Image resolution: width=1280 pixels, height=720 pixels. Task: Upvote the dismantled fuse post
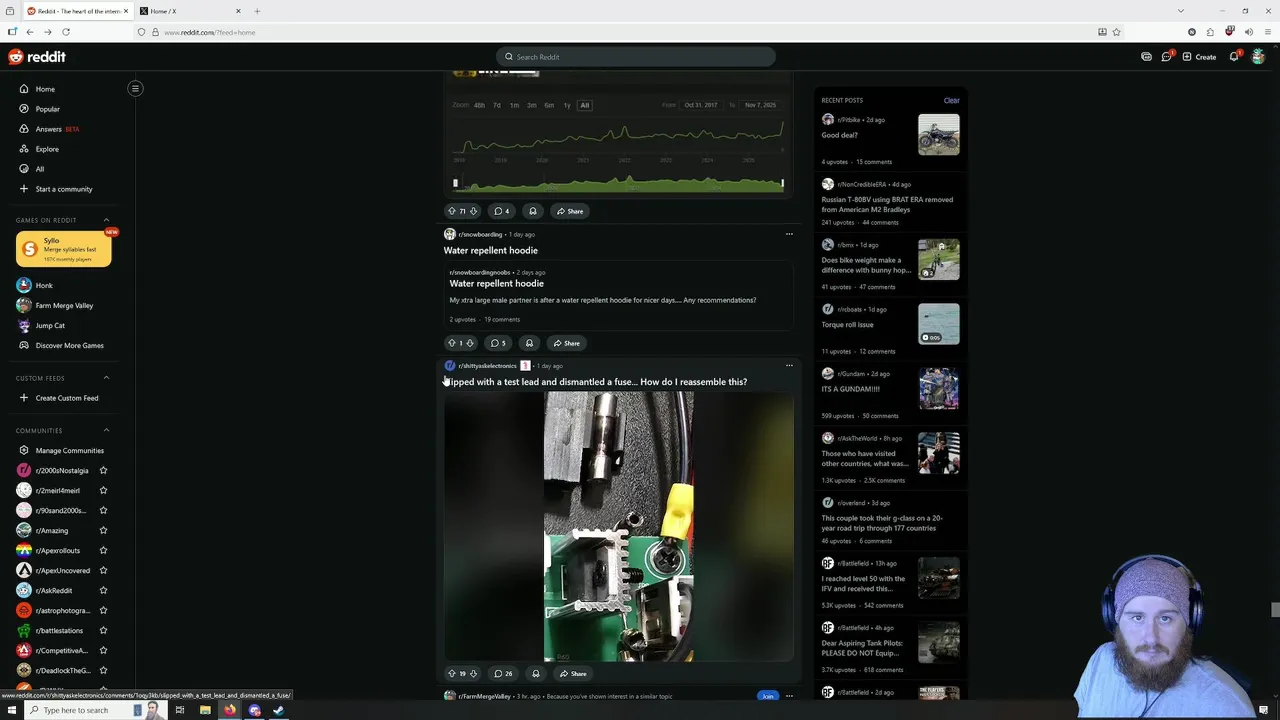pos(451,673)
